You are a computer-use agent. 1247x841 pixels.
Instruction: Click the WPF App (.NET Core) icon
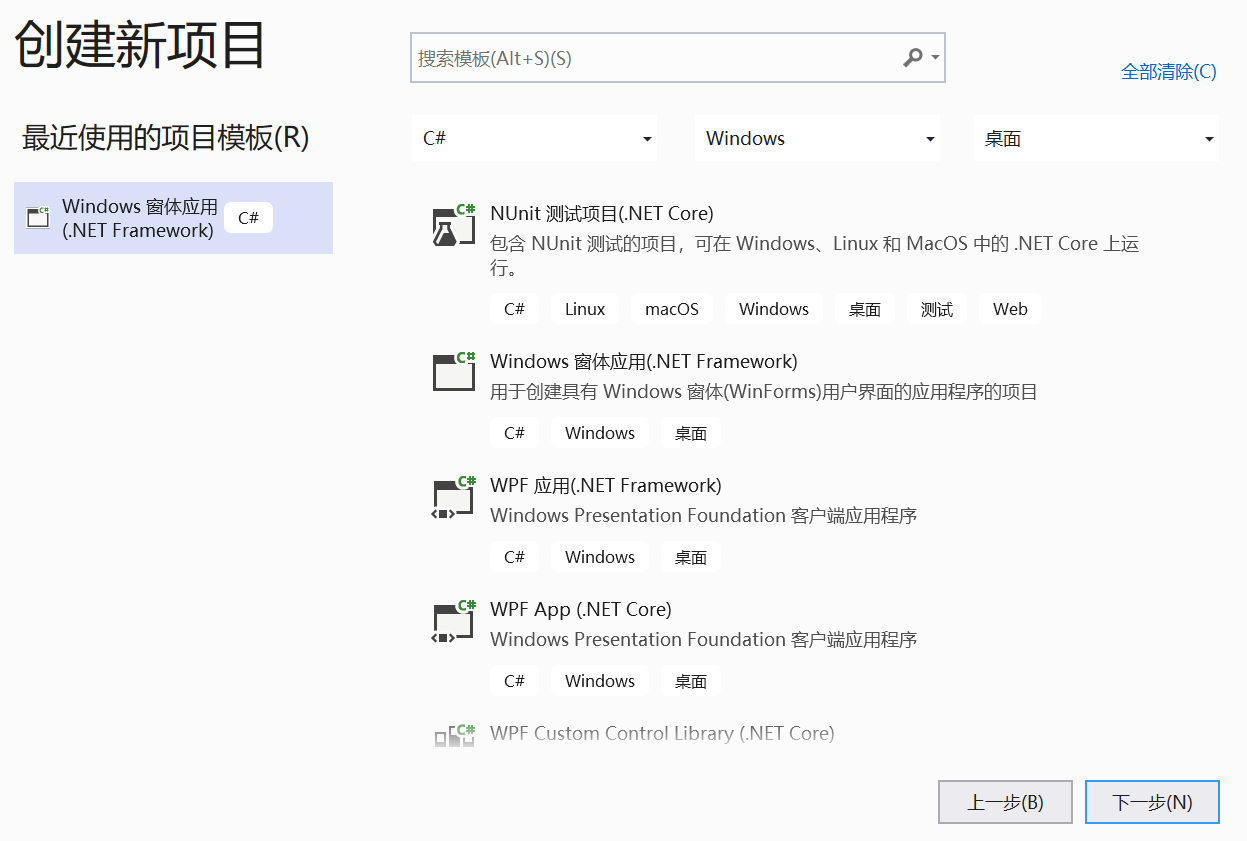(x=452, y=620)
